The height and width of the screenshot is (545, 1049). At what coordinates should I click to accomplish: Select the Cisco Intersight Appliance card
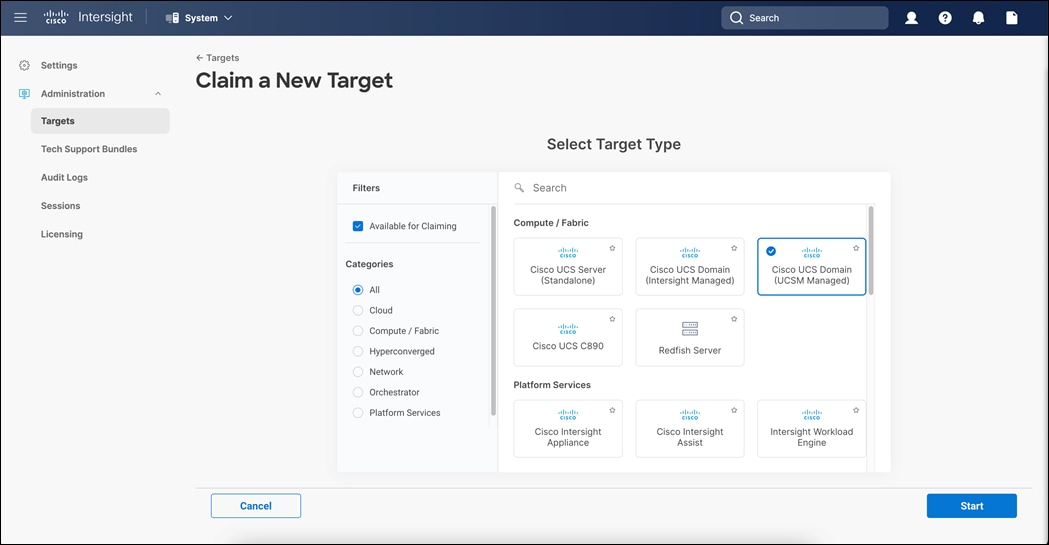(x=568, y=429)
